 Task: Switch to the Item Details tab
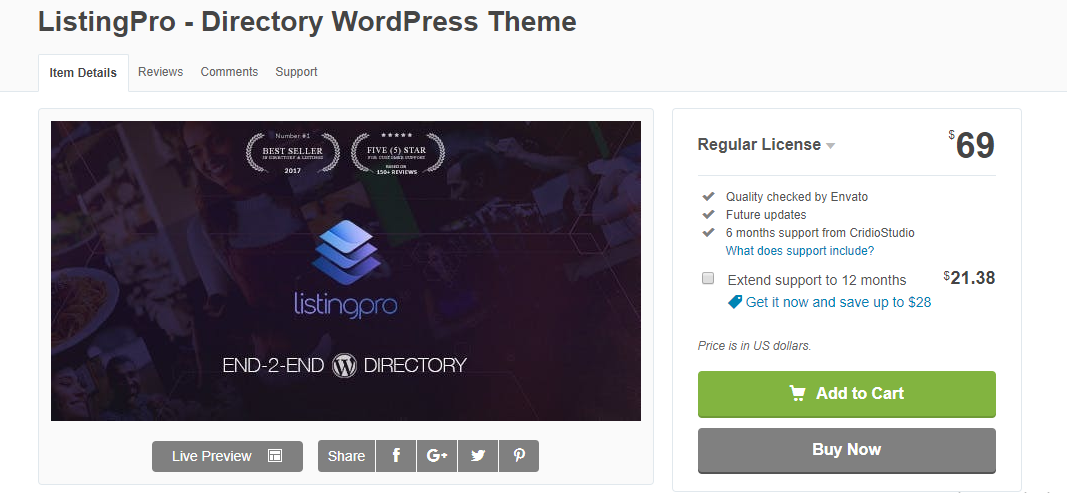click(83, 73)
